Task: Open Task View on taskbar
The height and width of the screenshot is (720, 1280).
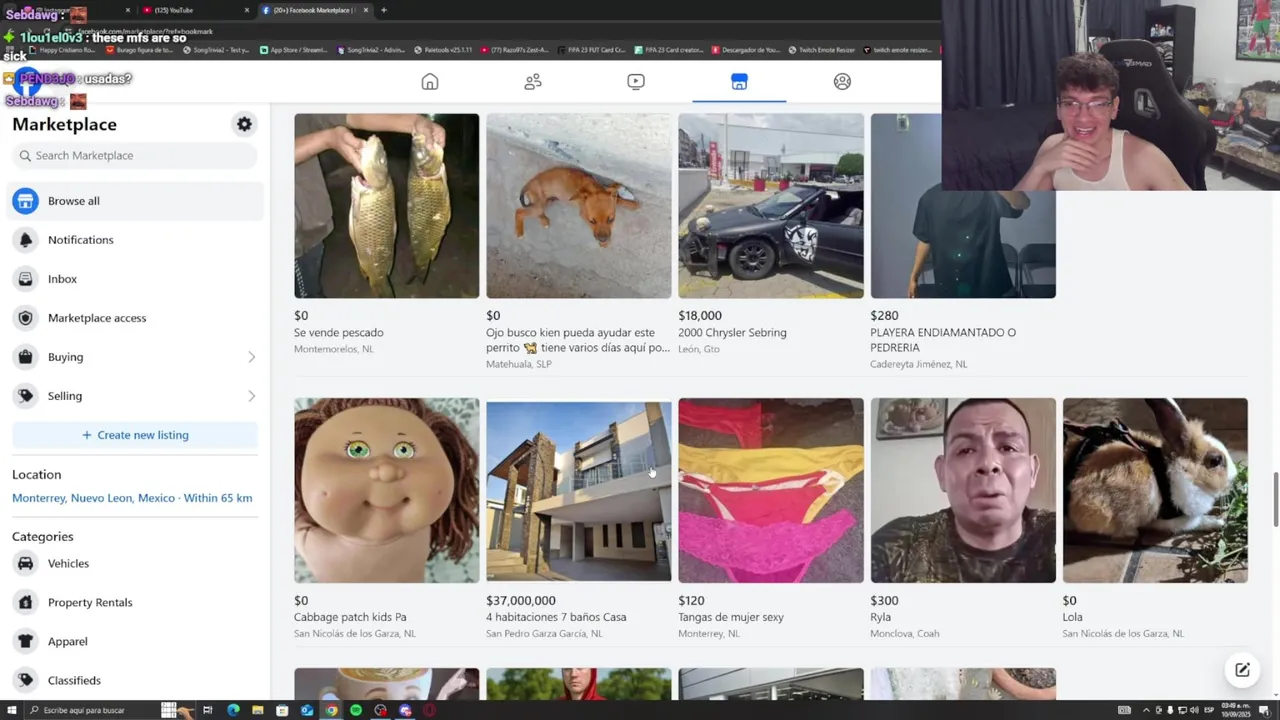Action: (208, 710)
